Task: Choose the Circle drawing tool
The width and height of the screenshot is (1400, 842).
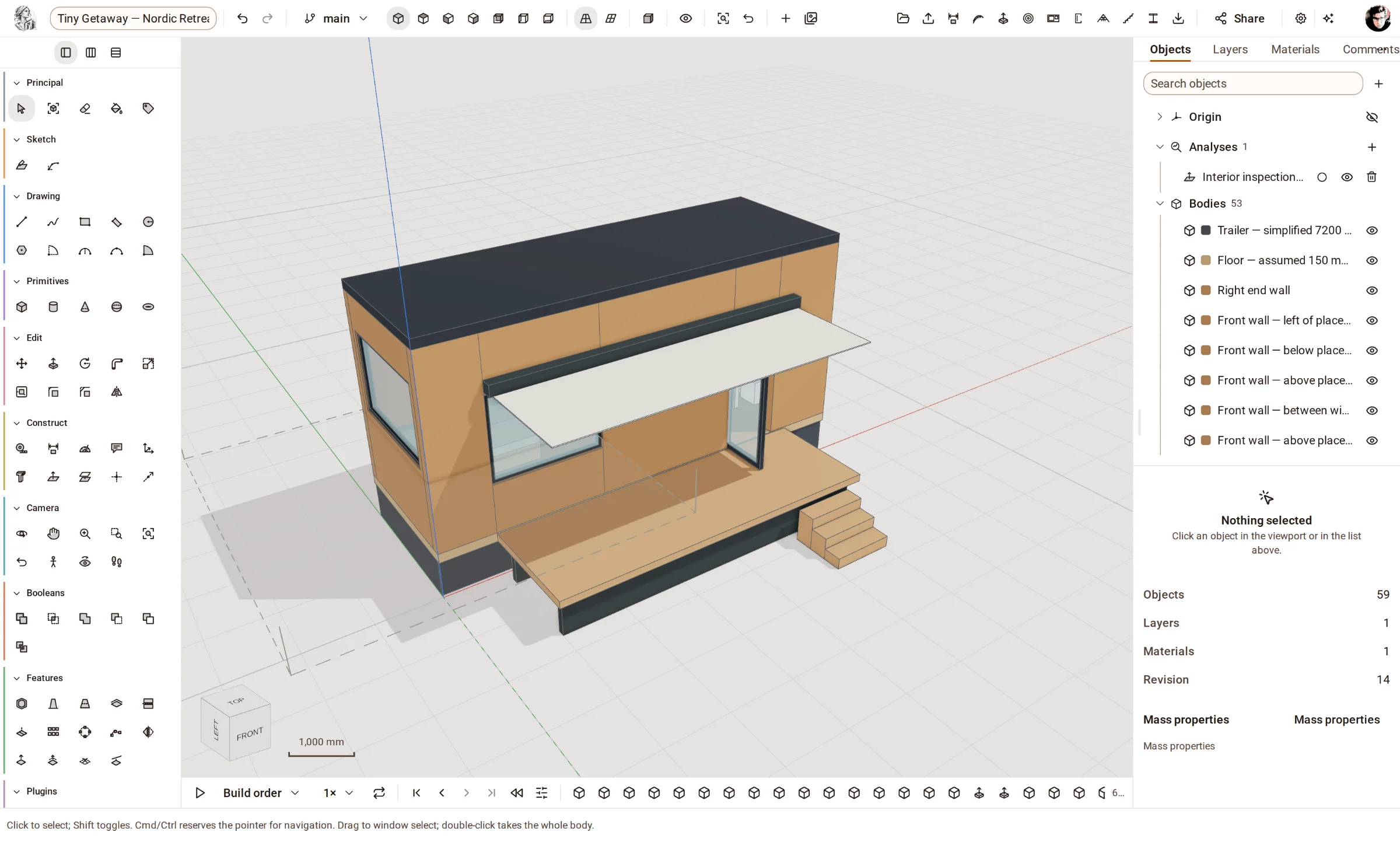Action: click(x=148, y=222)
